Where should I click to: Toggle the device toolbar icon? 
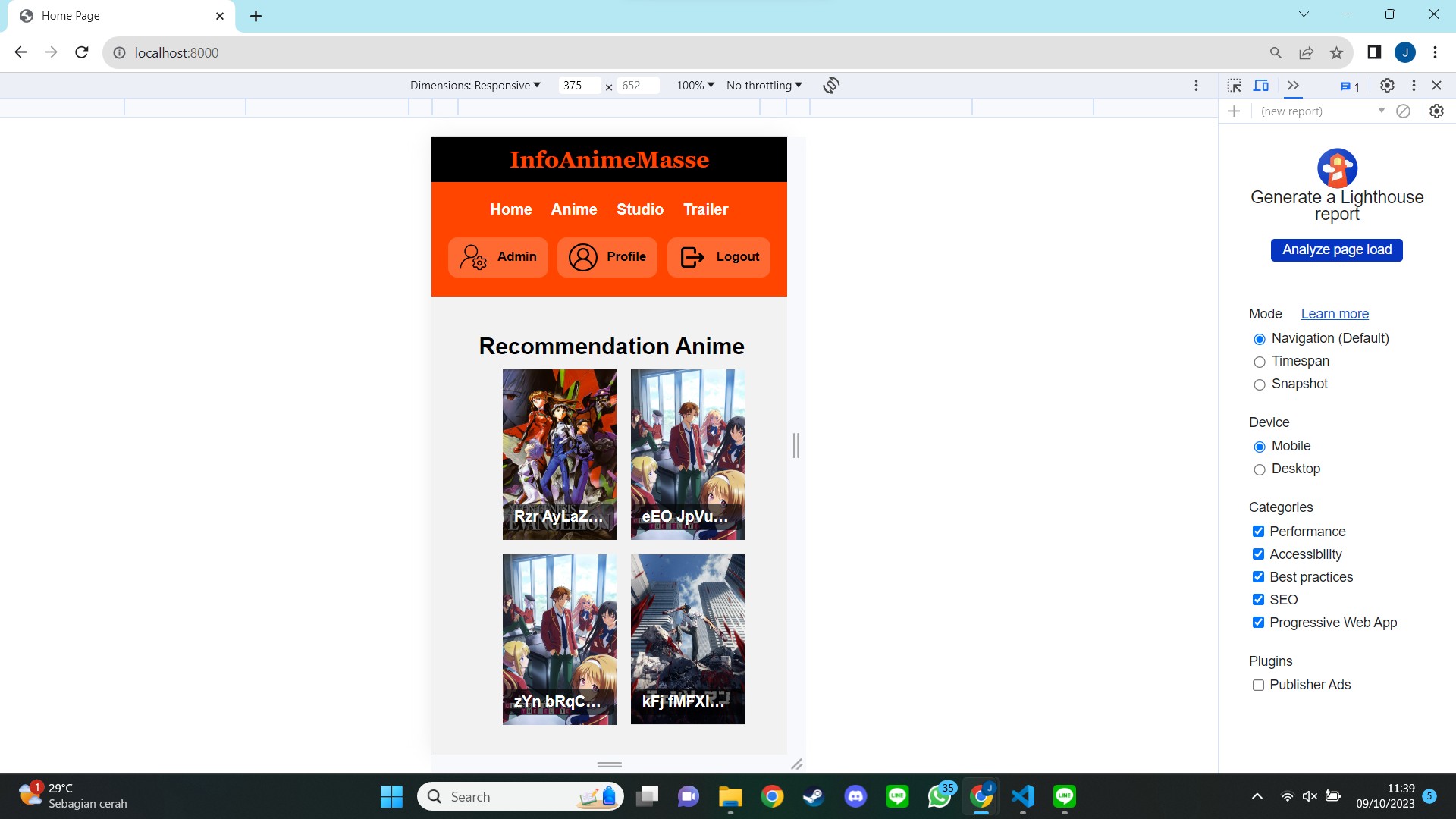[x=1261, y=86]
